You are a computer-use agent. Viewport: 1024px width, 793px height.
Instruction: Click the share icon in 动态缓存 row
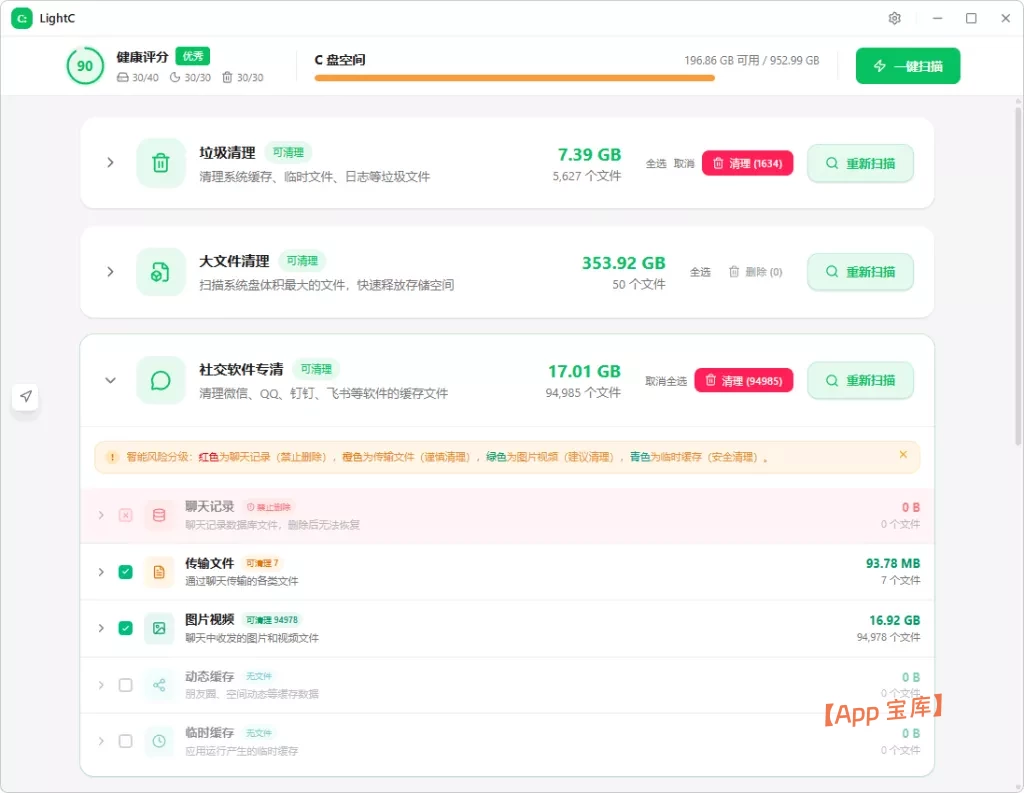pyautogui.click(x=159, y=685)
